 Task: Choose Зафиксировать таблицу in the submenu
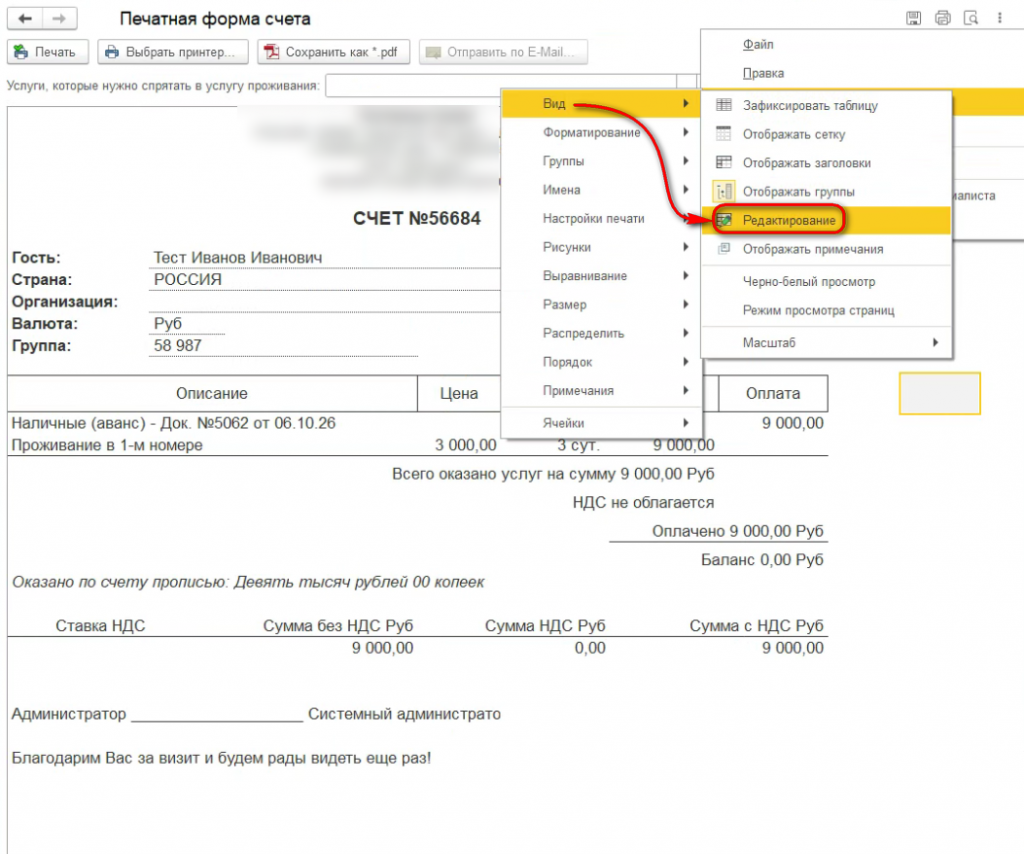pyautogui.click(x=826, y=106)
